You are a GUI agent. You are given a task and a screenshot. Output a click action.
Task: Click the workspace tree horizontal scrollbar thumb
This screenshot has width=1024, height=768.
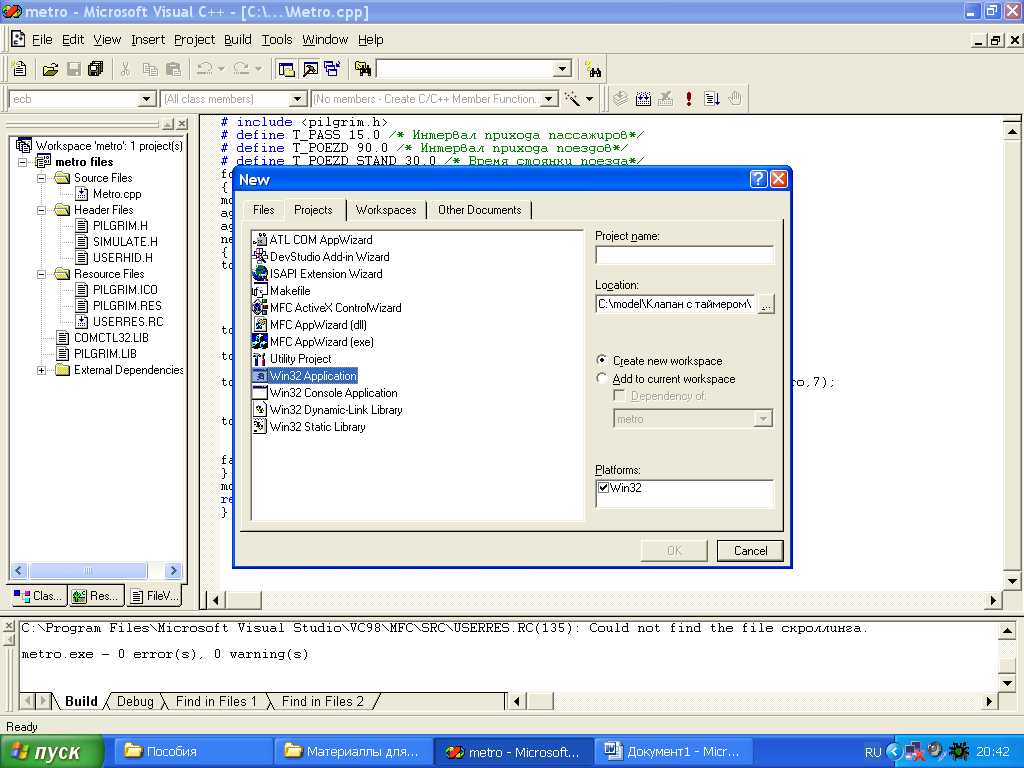coord(88,570)
